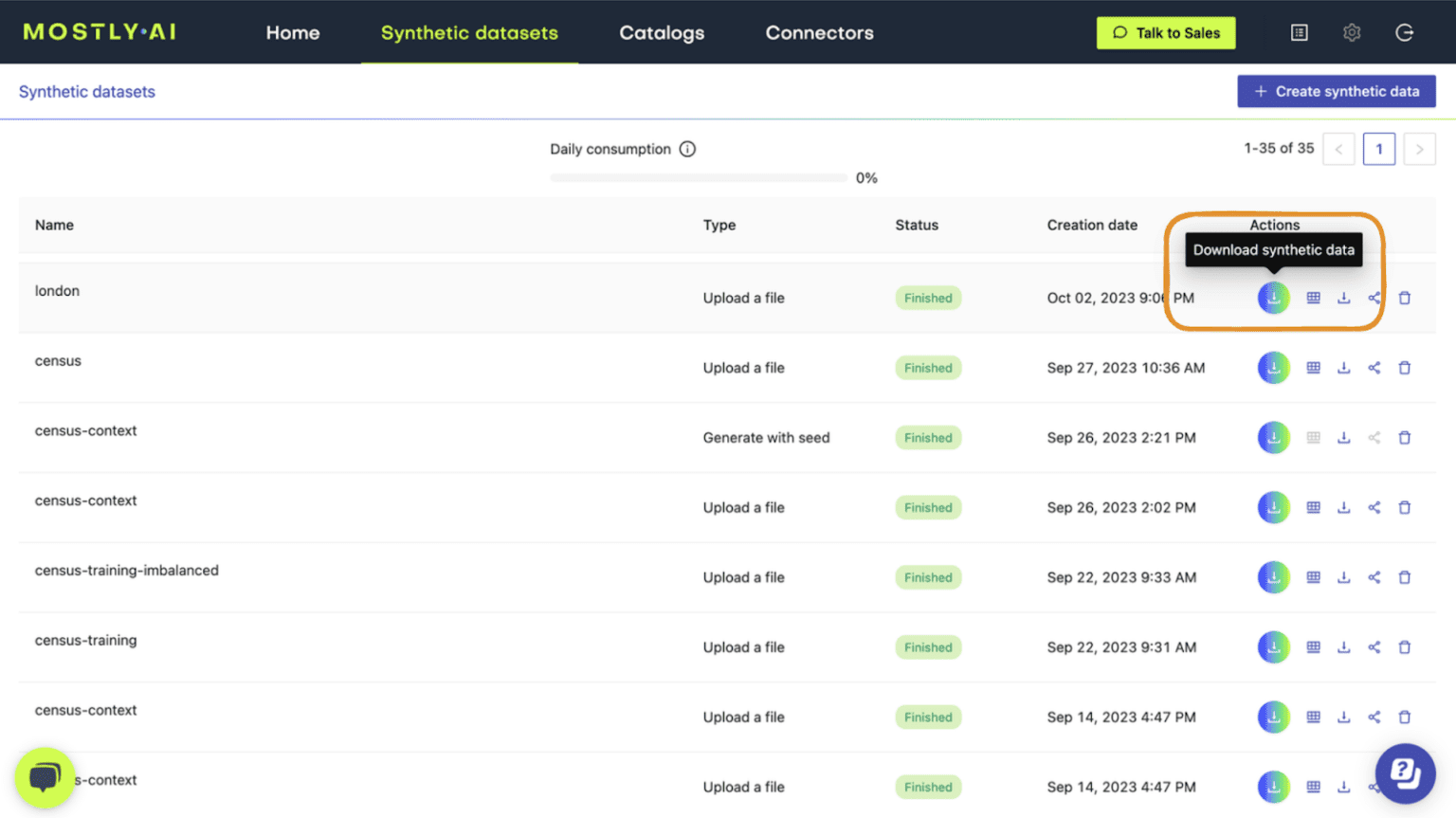Image resolution: width=1456 pixels, height=818 pixels.
Task: Click the document icon in top bar
Action: point(1300,32)
